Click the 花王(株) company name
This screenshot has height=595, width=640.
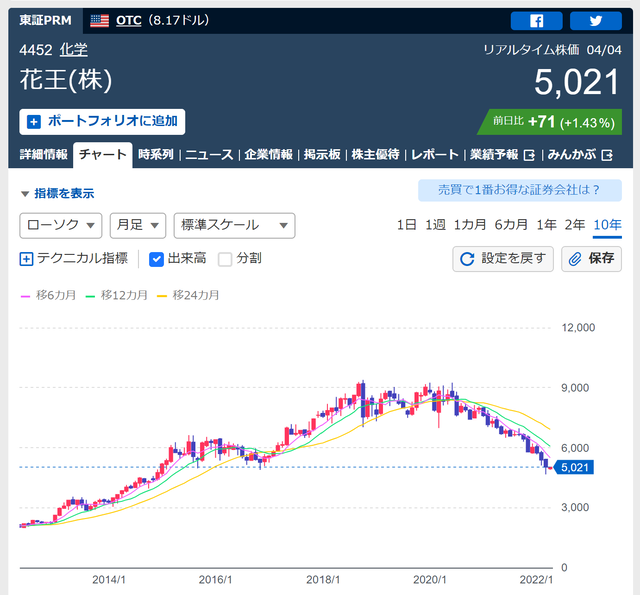coord(66,80)
